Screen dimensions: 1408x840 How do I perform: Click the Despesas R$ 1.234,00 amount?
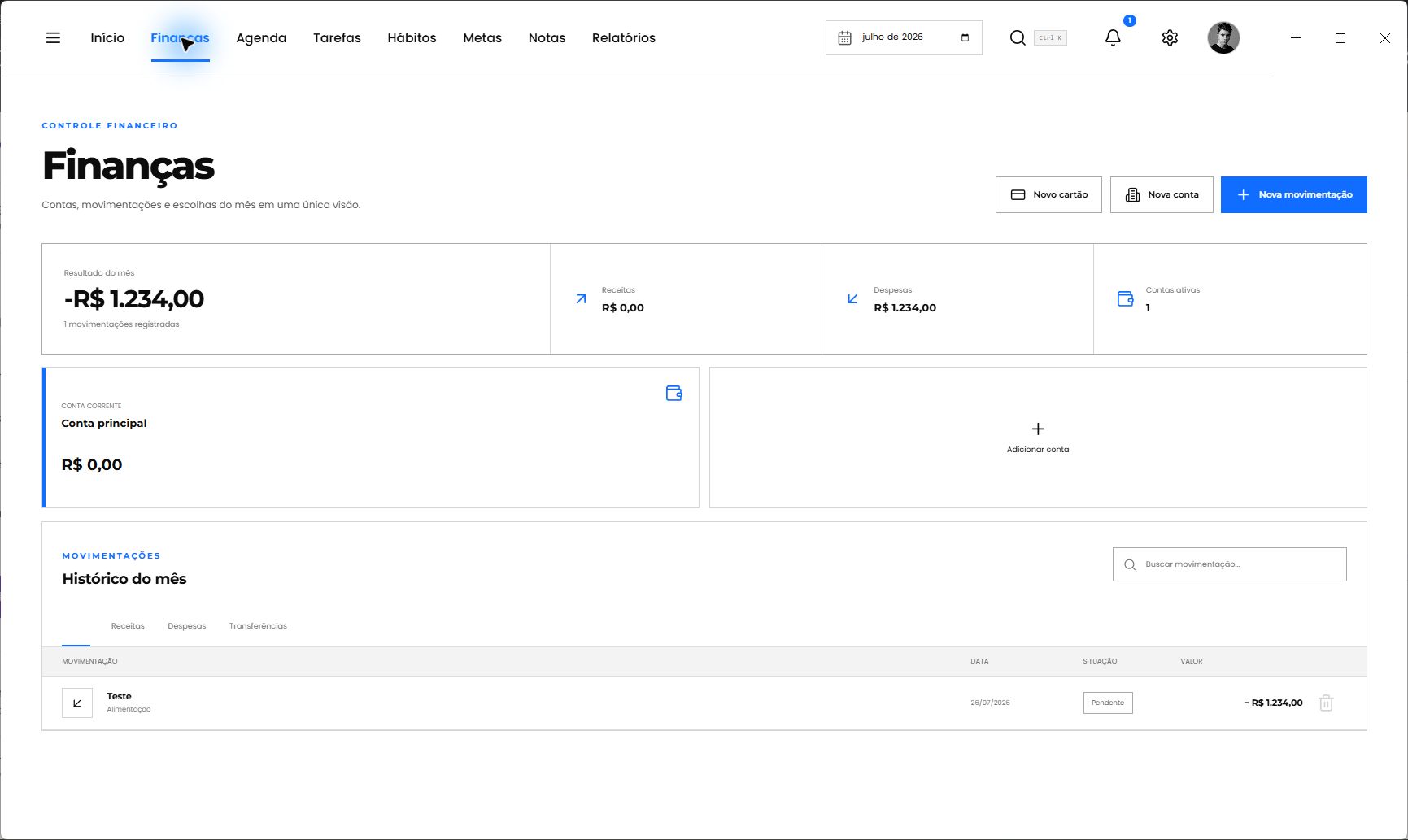pyautogui.click(x=905, y=307)
